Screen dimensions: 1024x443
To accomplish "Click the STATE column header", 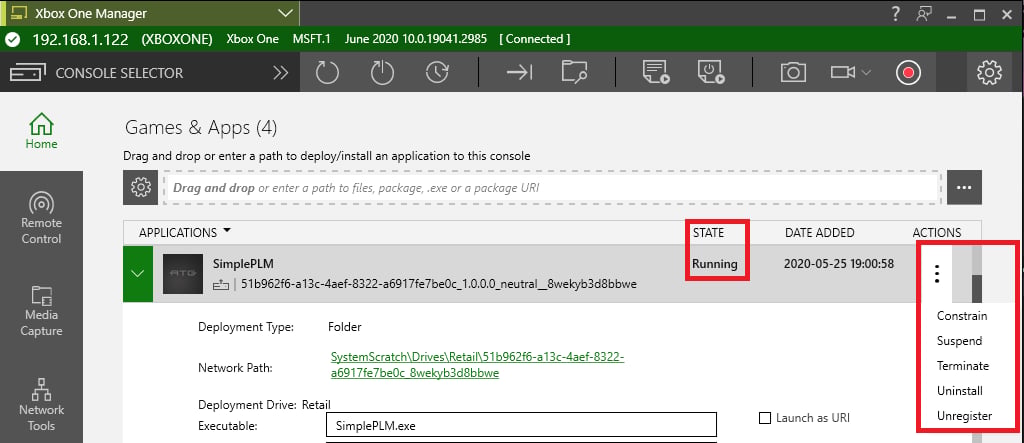I will [709, 233].
